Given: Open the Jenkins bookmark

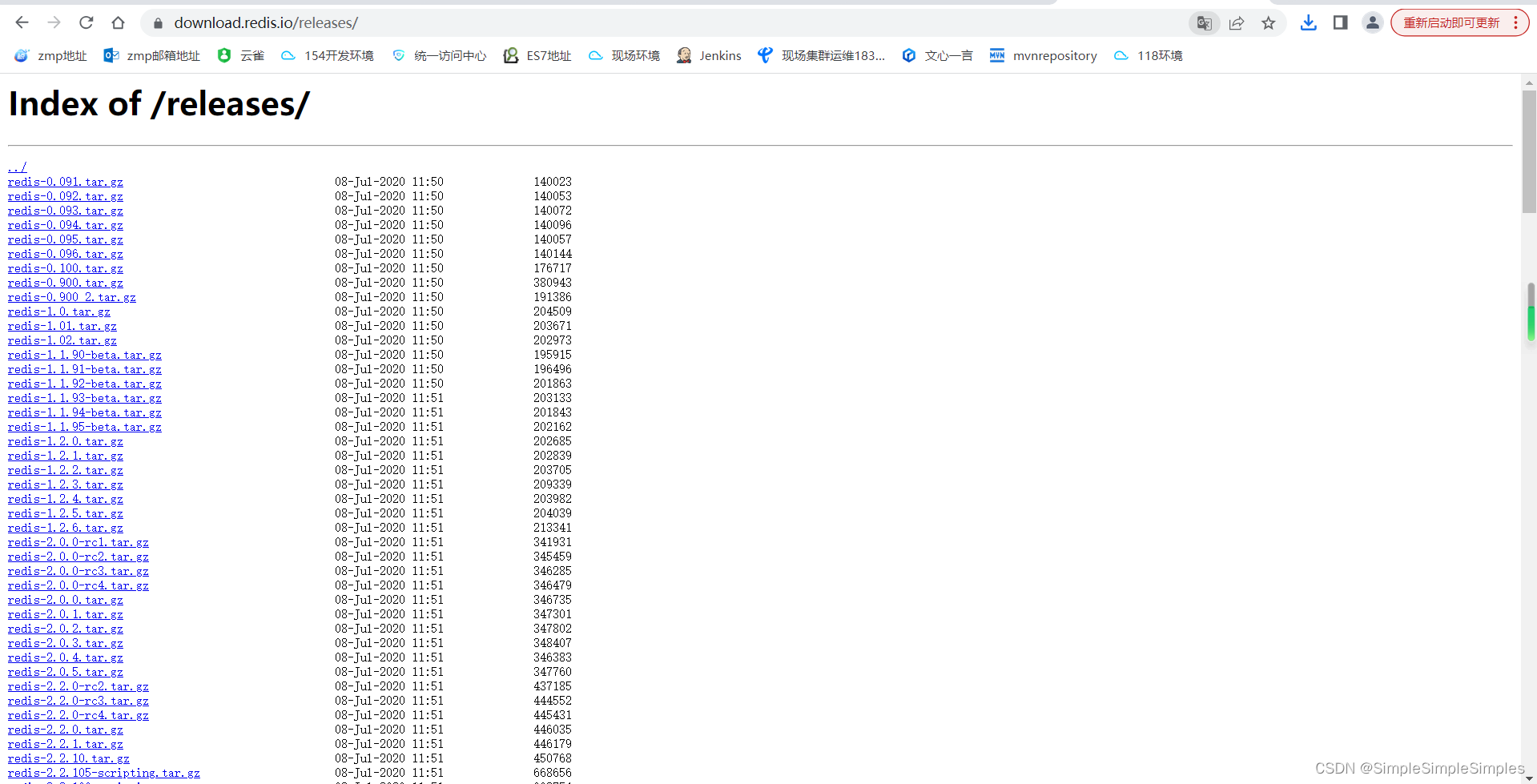Looking at the screenshot, I should tap(710, 55).
